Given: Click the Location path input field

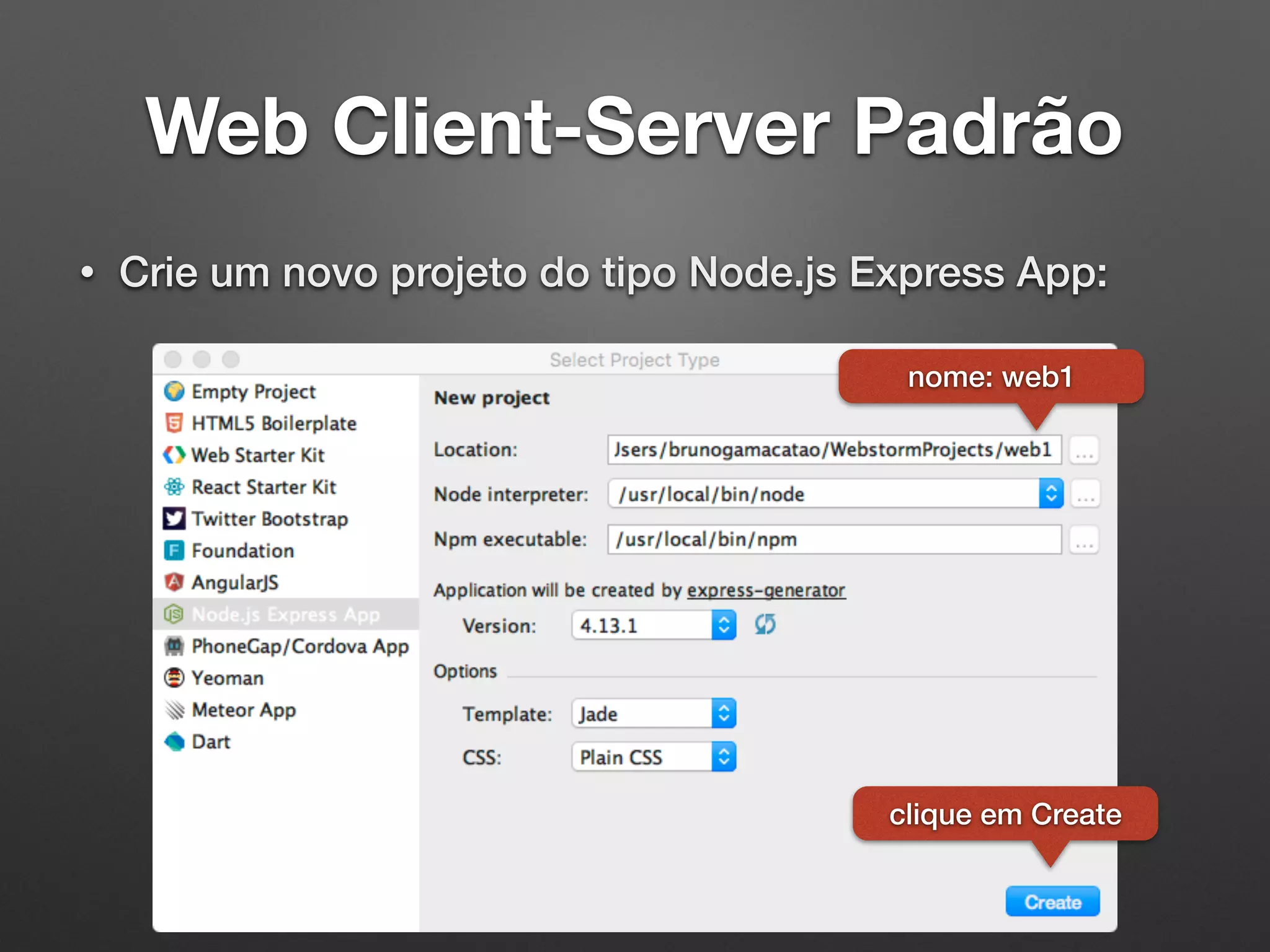Looking at the screenshot, I should pos(835,450).
